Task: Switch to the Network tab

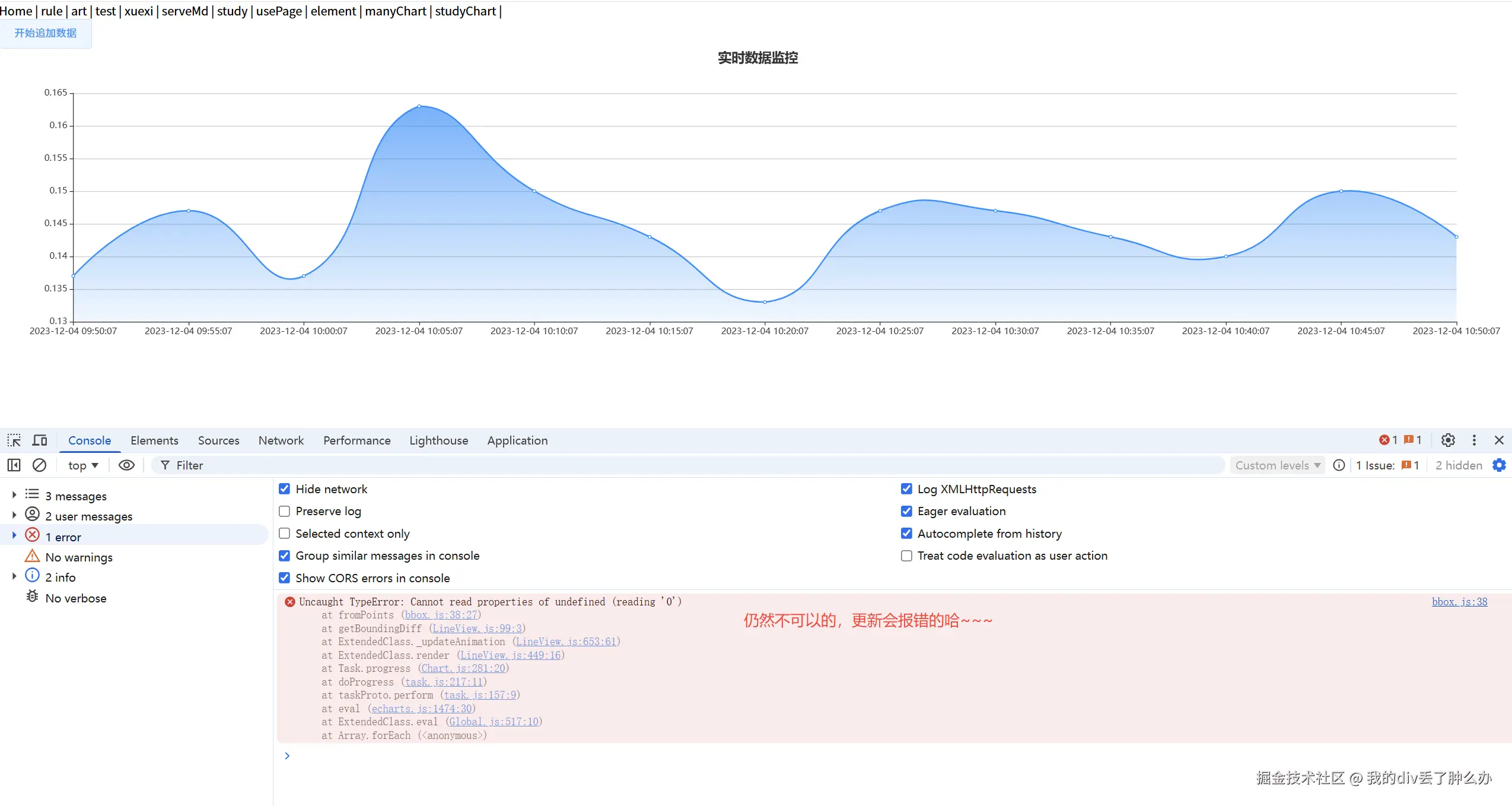Action: point(281,440)
